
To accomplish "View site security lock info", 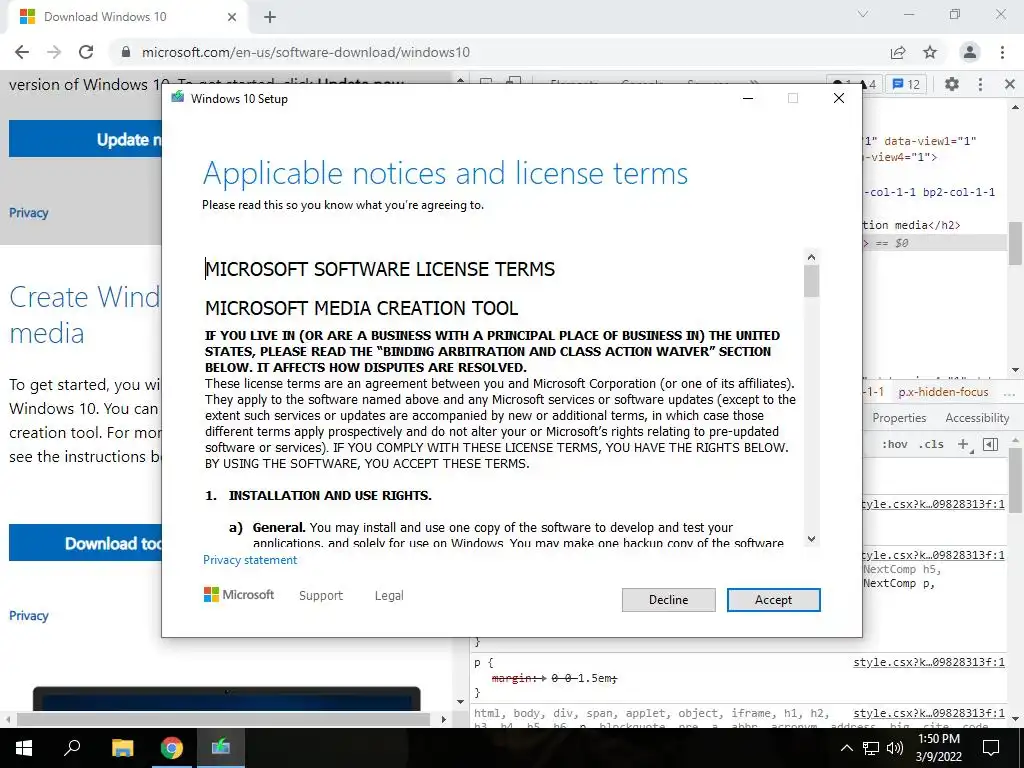I will [126, 52].
